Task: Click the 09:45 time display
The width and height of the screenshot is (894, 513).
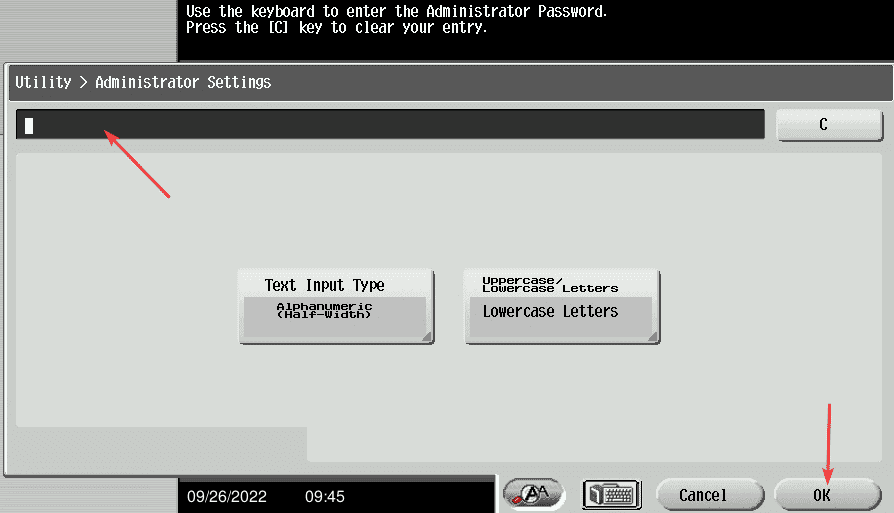Action: (325, 495)
